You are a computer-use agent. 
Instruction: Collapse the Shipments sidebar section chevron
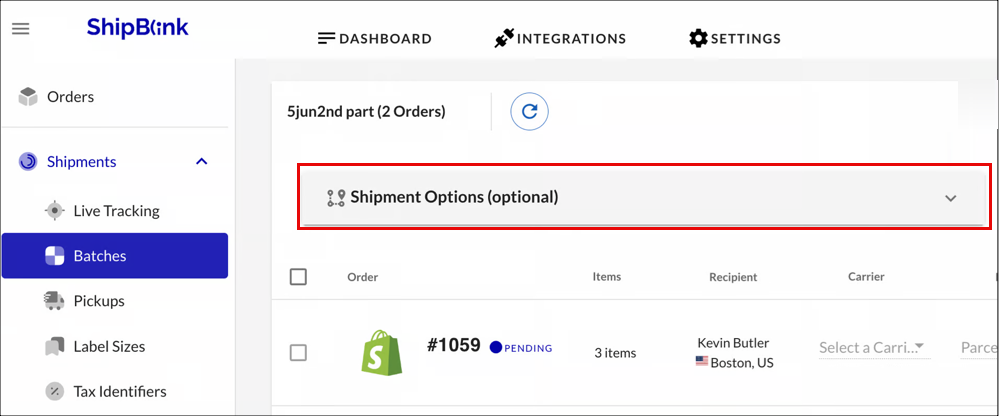coord(201,162)
